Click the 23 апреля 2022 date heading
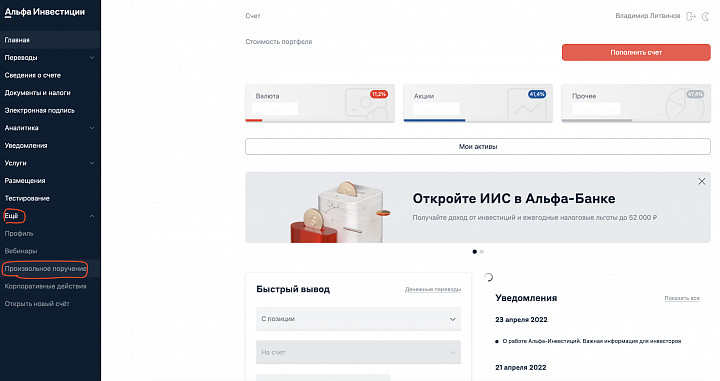Screen dimensions: 720x381 point(521,319)
